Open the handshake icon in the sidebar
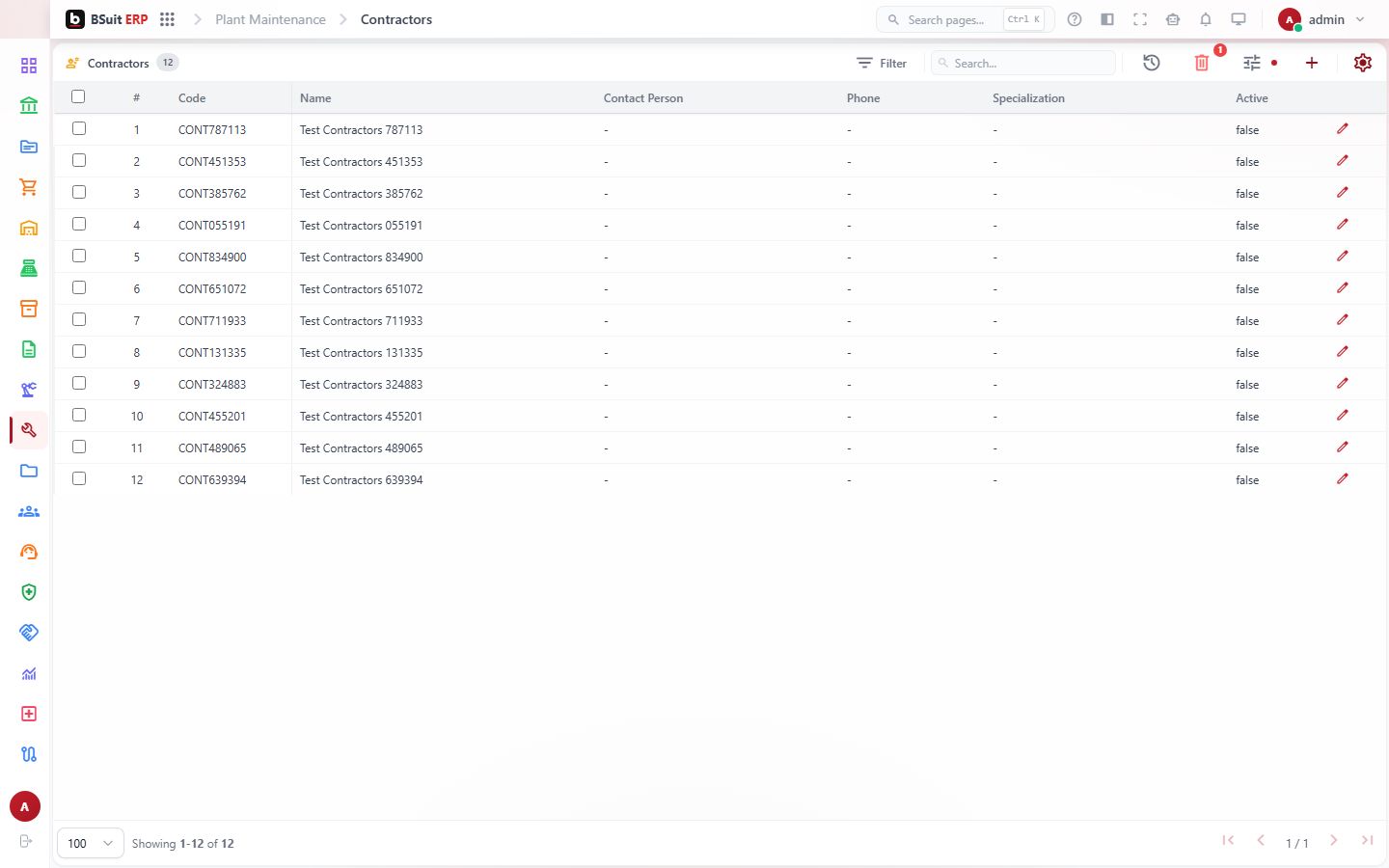Viewport: 1389px width, 868px height. 29,633
